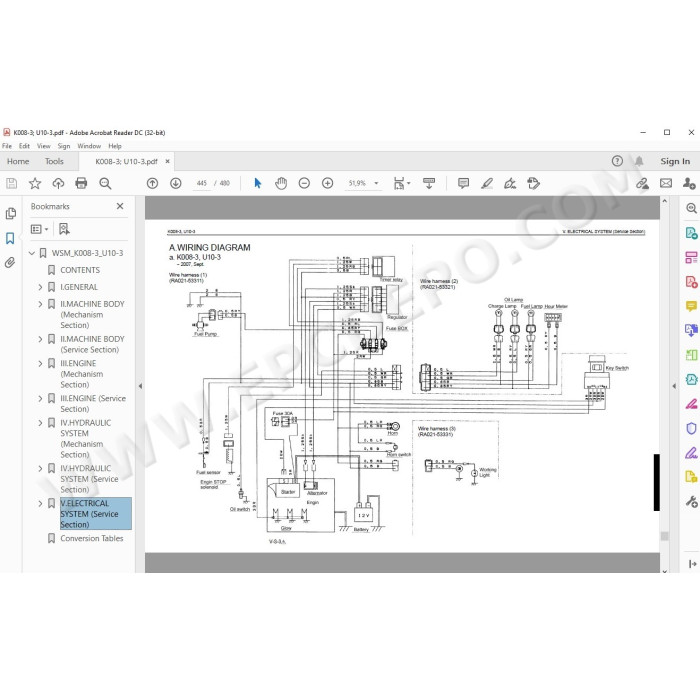Select the Highlight text pen
700x700 pixels.
[487, 183]
